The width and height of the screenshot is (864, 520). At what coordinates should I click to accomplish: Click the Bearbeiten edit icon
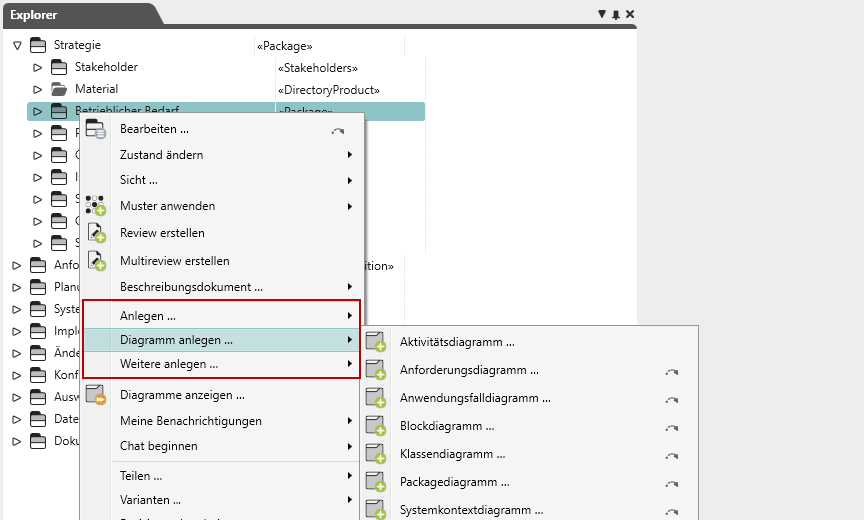pos(95,129)
